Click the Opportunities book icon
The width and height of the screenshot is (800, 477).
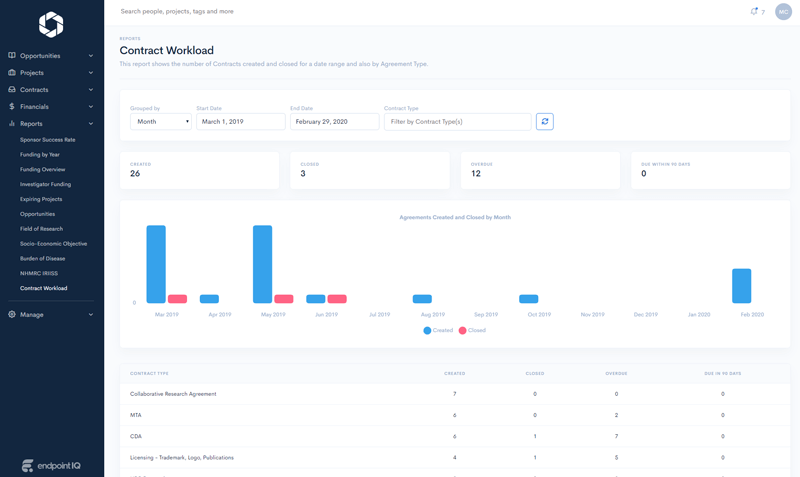tap(12, 56)
